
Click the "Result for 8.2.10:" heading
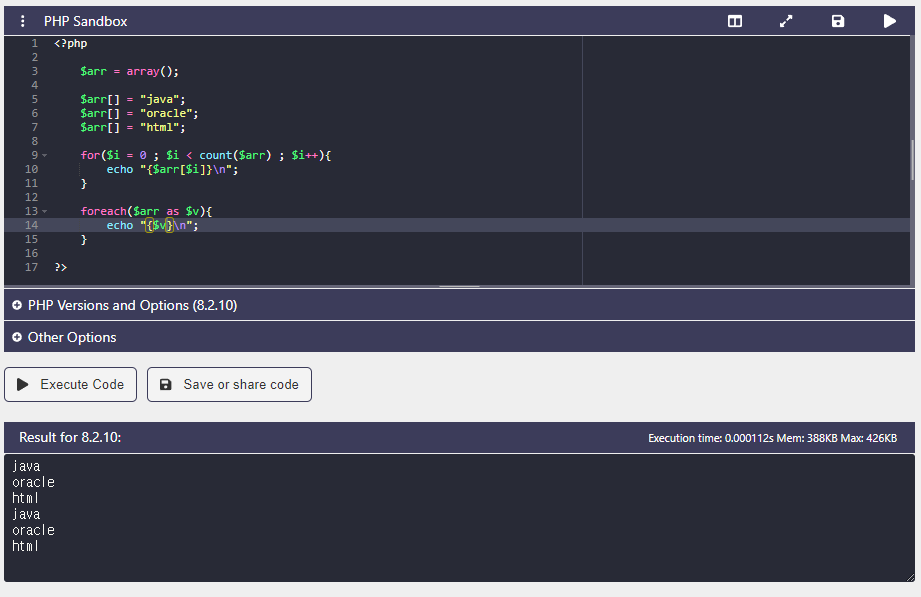[x=70, y=437]
